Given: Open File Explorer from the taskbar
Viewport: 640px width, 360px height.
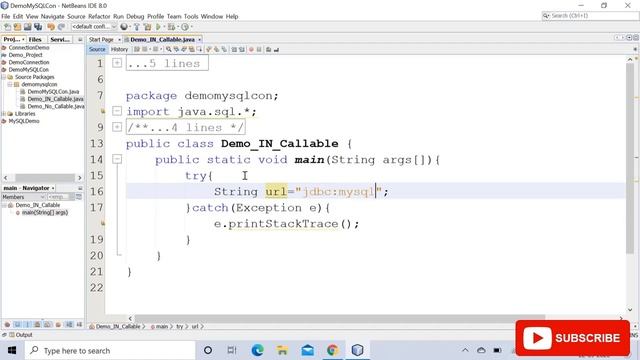Looking at the screenshot, I should click(x=282, y=350).
